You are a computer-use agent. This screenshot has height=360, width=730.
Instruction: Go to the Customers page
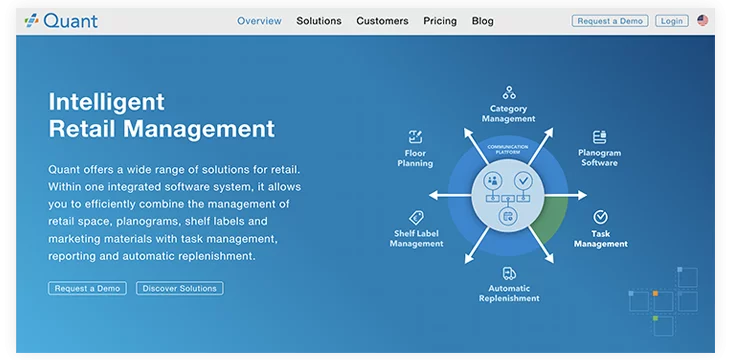382,21
